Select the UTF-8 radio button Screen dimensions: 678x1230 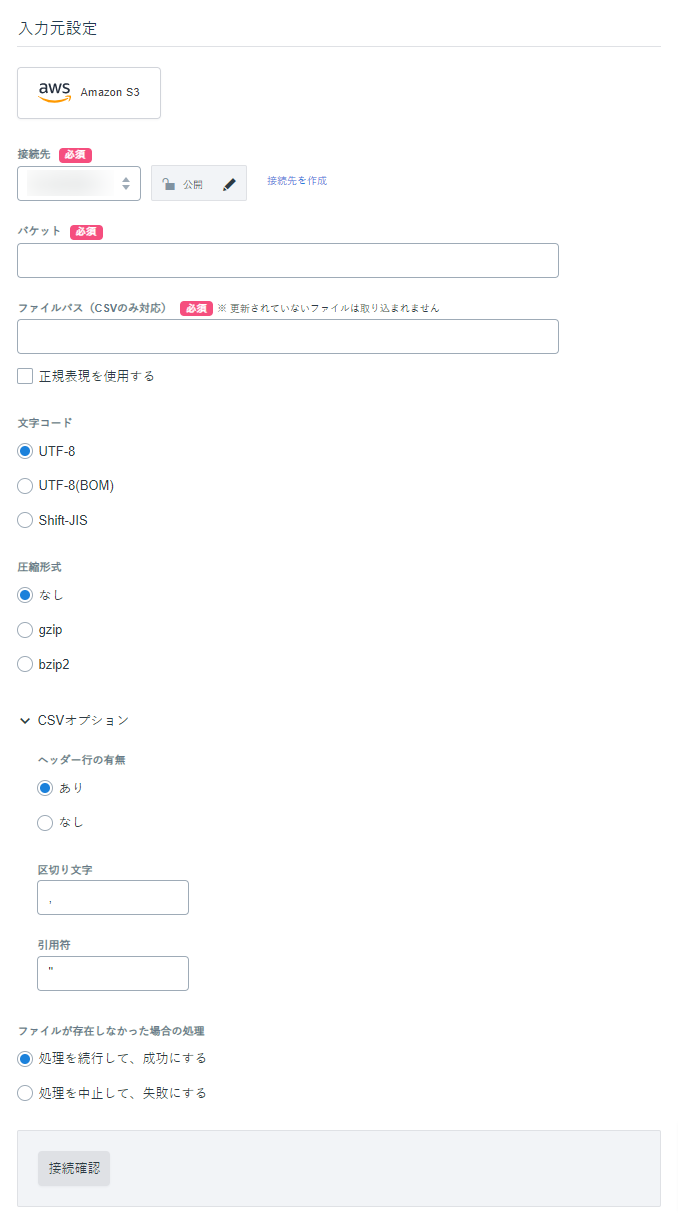pyautogui.click(x=25, y=451)
